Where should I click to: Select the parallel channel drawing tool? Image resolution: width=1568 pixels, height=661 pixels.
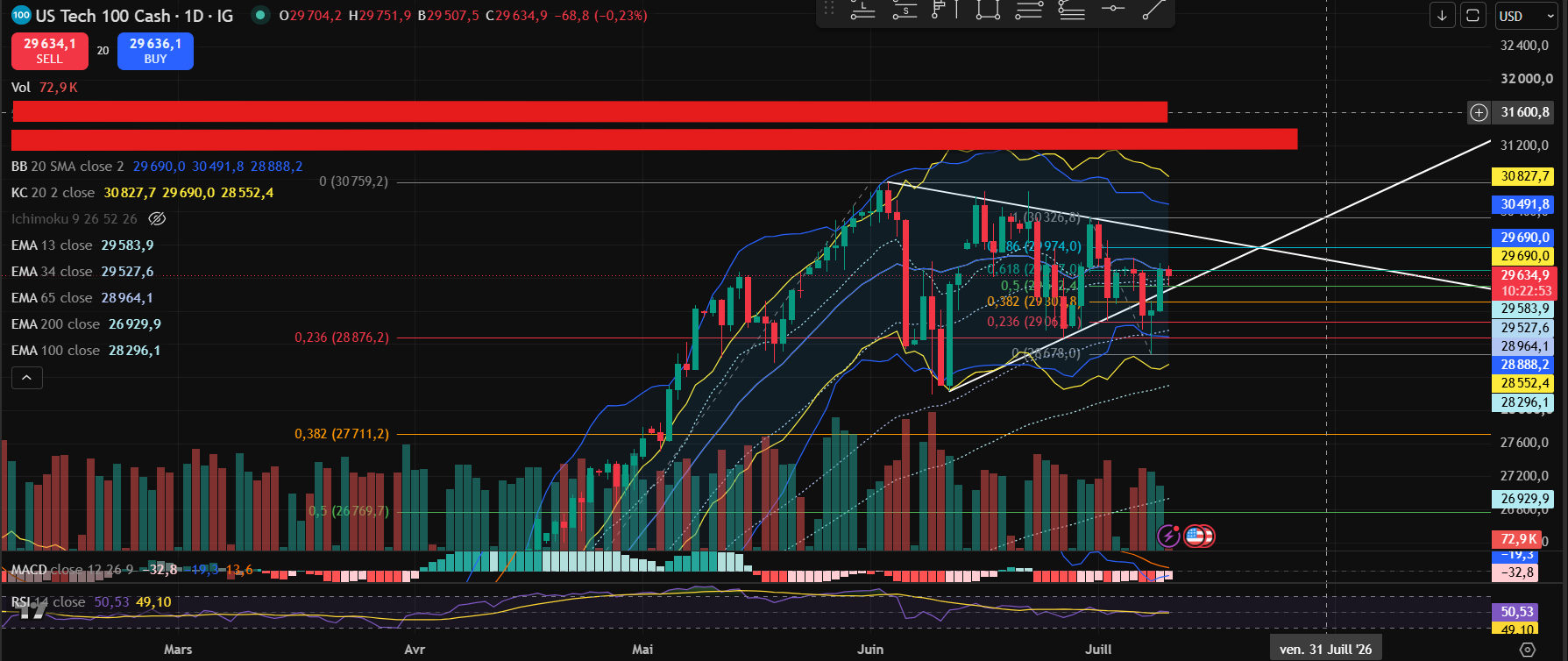(x=1029, y=11)
